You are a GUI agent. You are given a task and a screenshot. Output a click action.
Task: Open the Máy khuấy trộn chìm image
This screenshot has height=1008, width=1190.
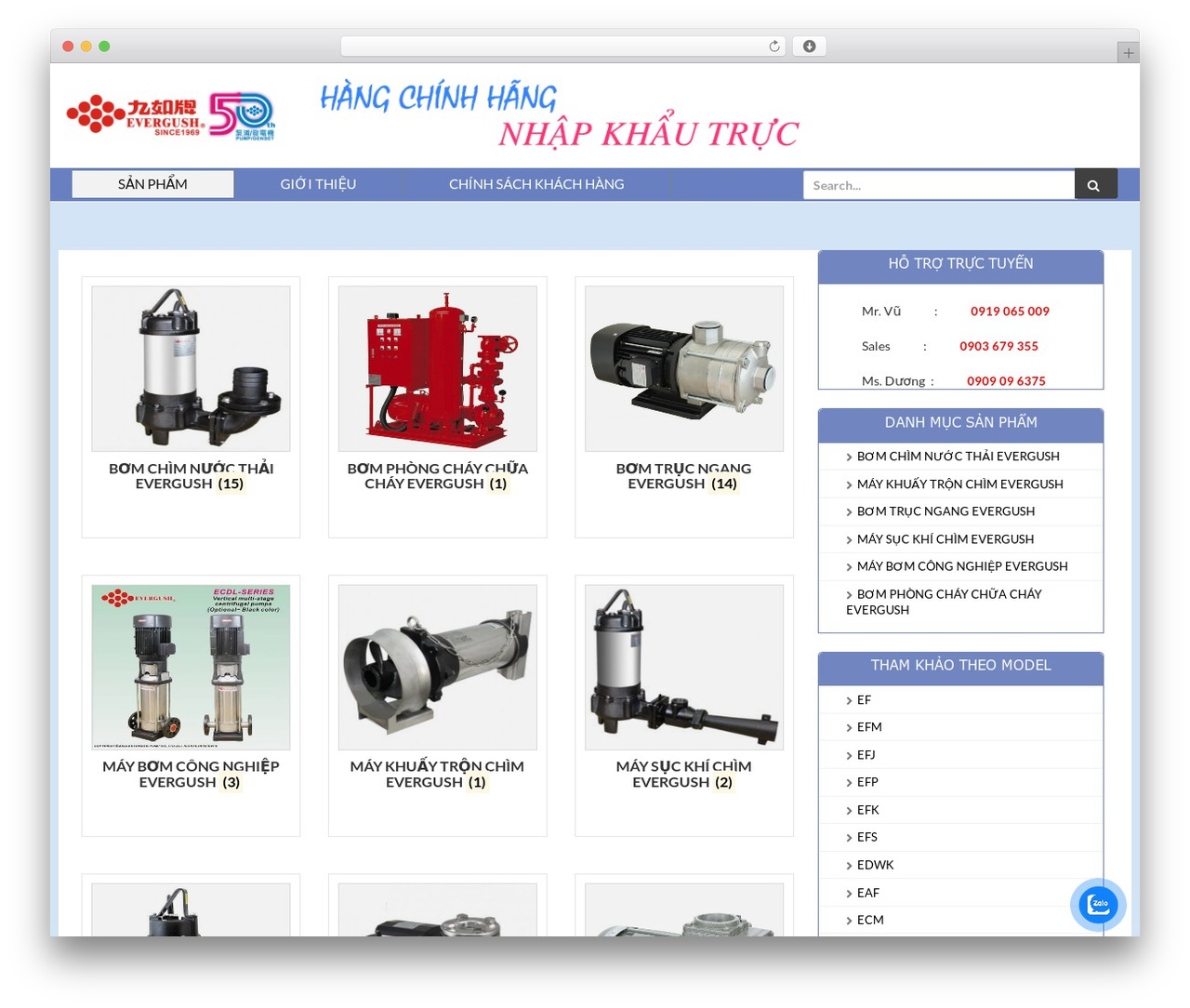[437, 667]
